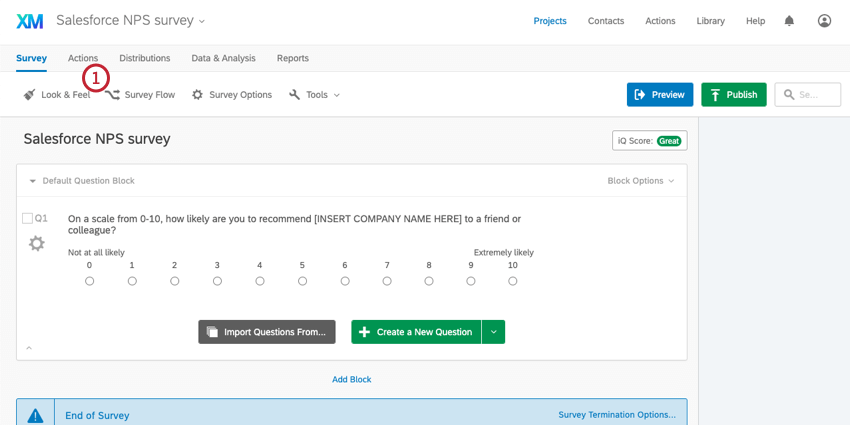Select rating 3 radio button
This screenshot has width=850, height=425.
click(x=217, y=281)
